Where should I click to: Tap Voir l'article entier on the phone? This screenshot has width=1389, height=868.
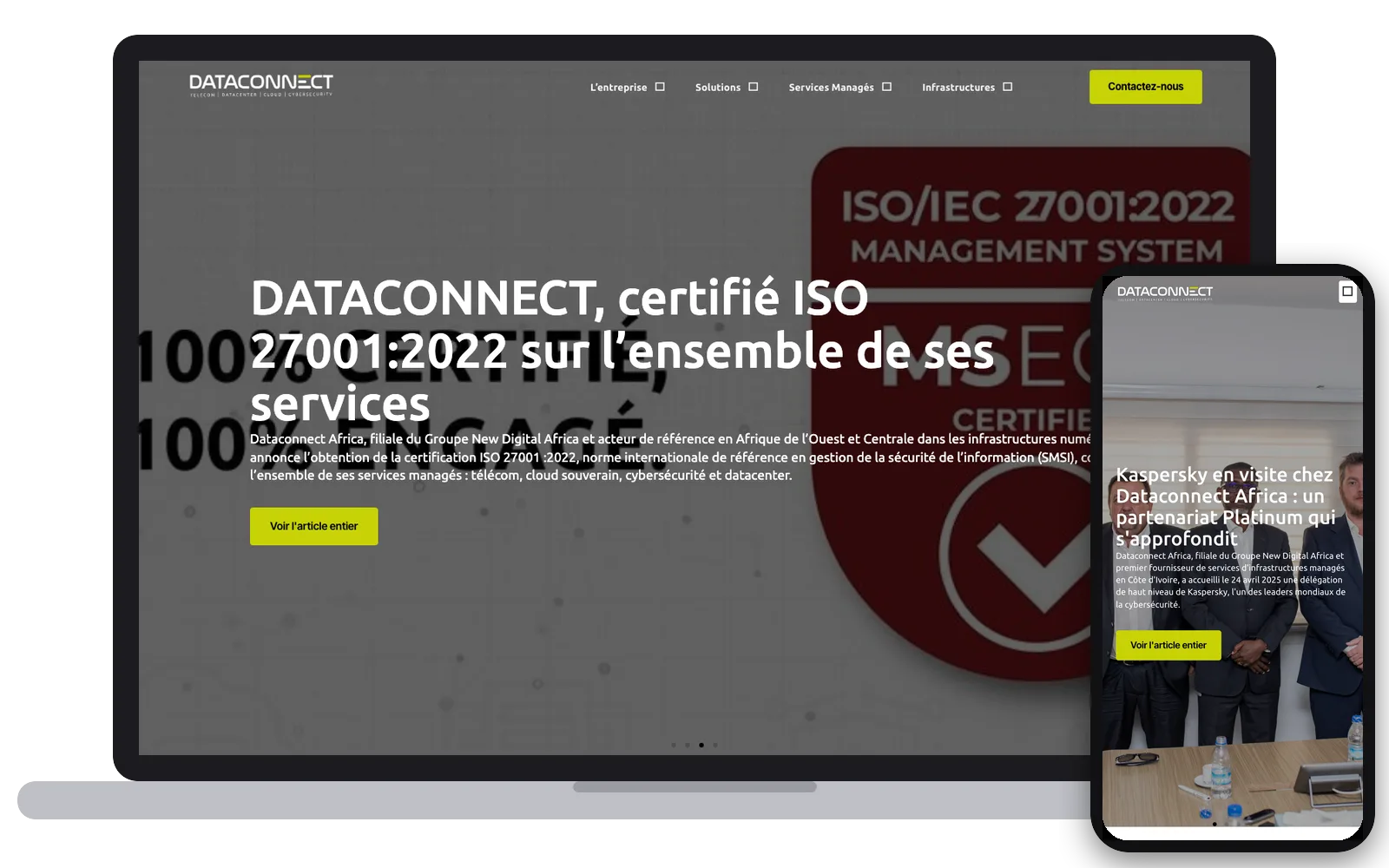click(1168, 645)
